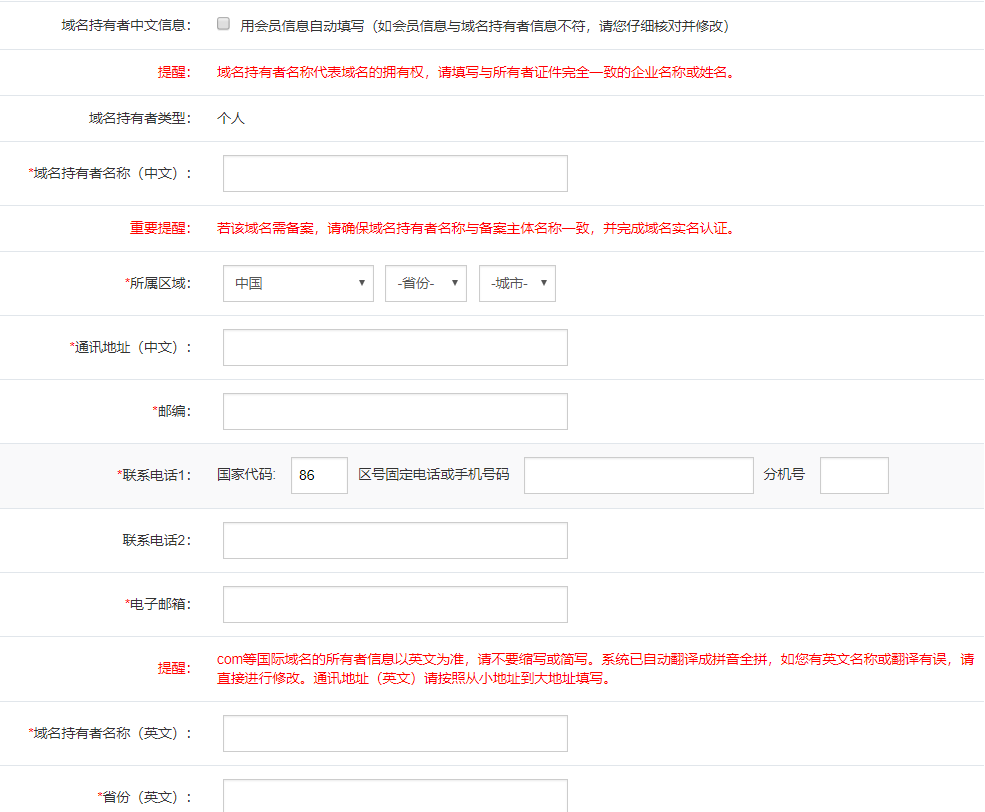Click the 联系电话2 input field

[395, 541]
